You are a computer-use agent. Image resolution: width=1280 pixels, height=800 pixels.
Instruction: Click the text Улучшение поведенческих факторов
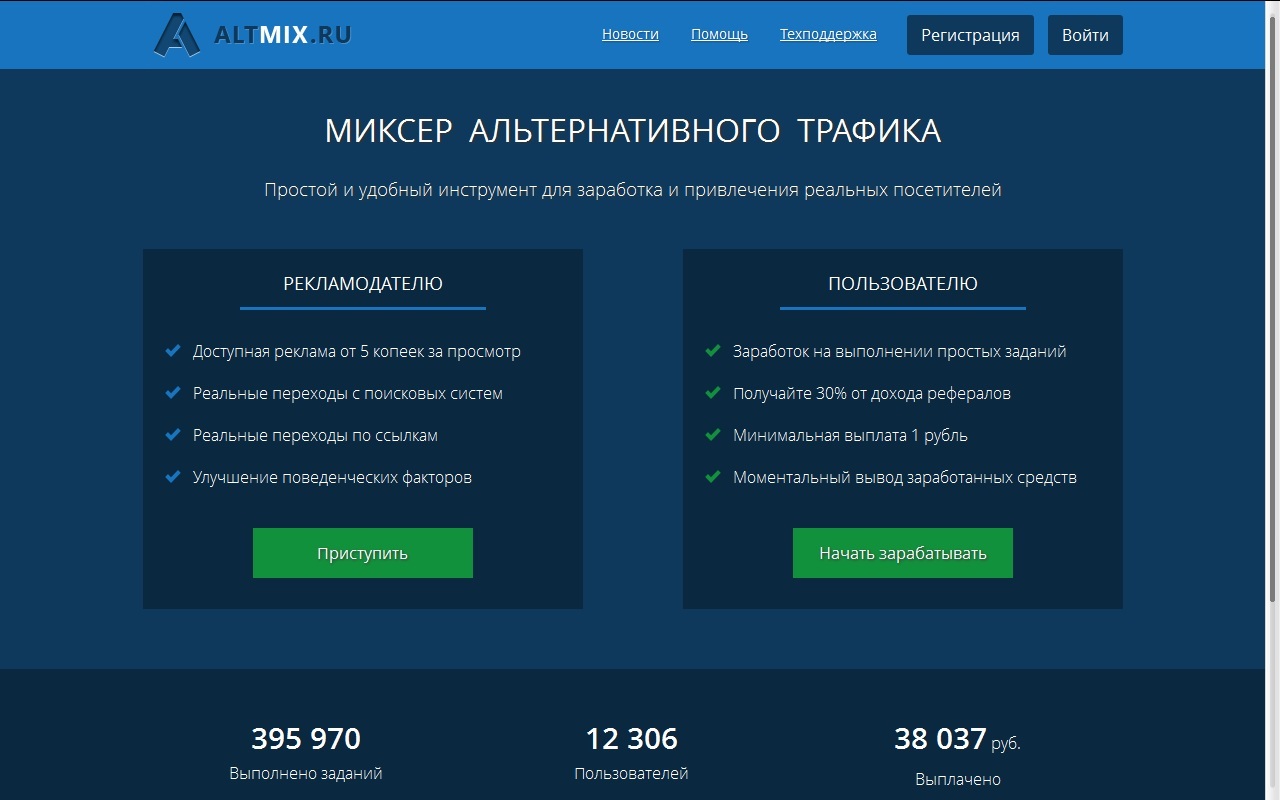point(332,478)
